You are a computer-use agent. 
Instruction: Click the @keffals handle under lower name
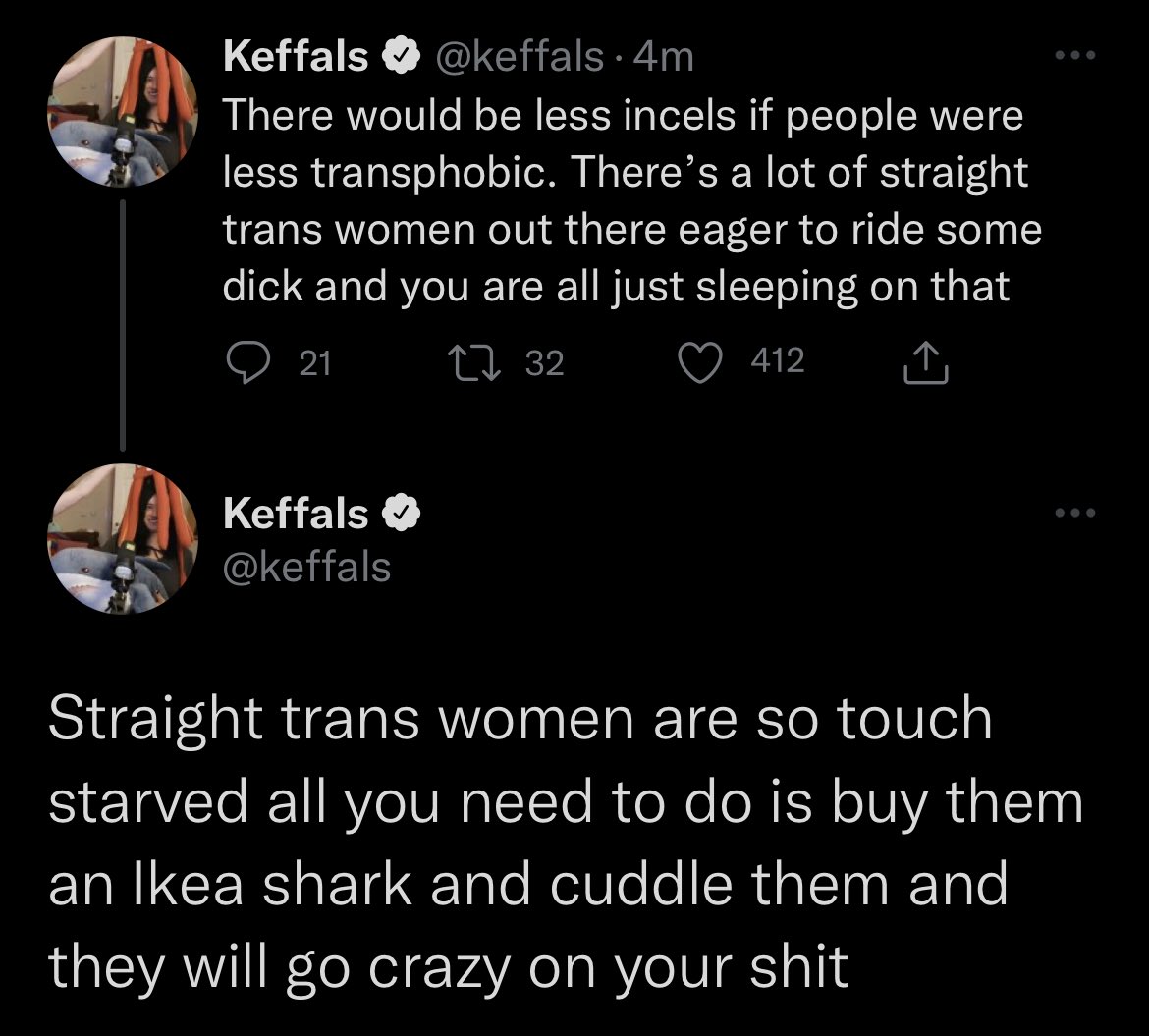pyautogui.click(x=306, y=567)
